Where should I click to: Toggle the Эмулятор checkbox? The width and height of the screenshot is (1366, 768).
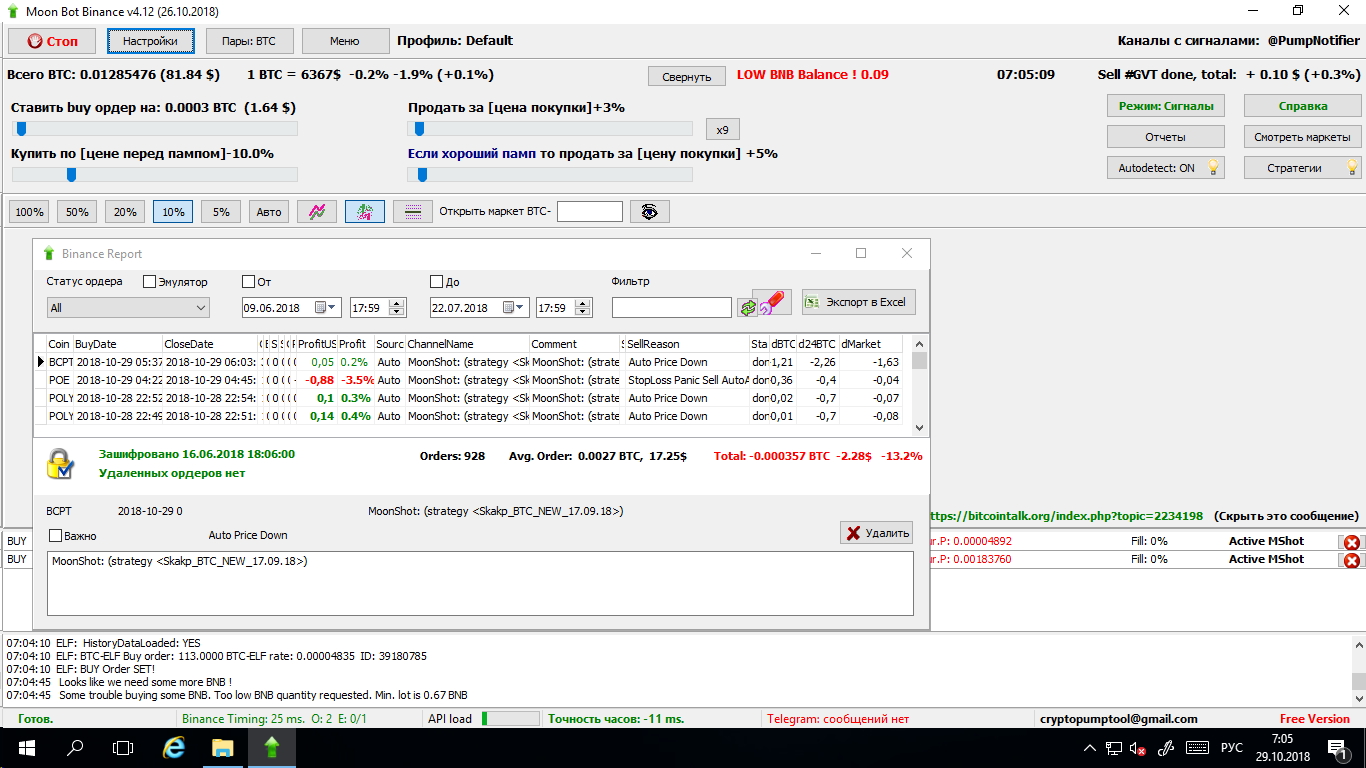point(150,282)
